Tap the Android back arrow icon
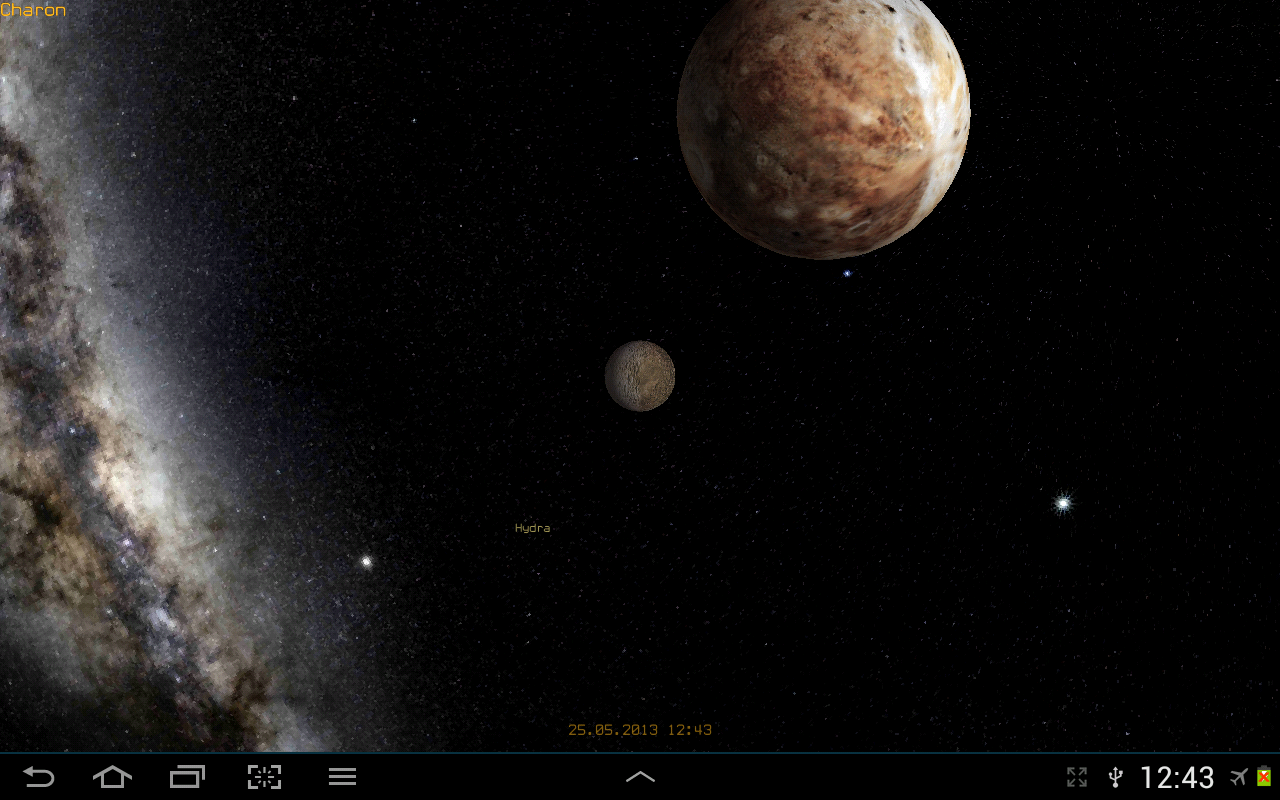The image size is (1280, 800). [39, 777]
